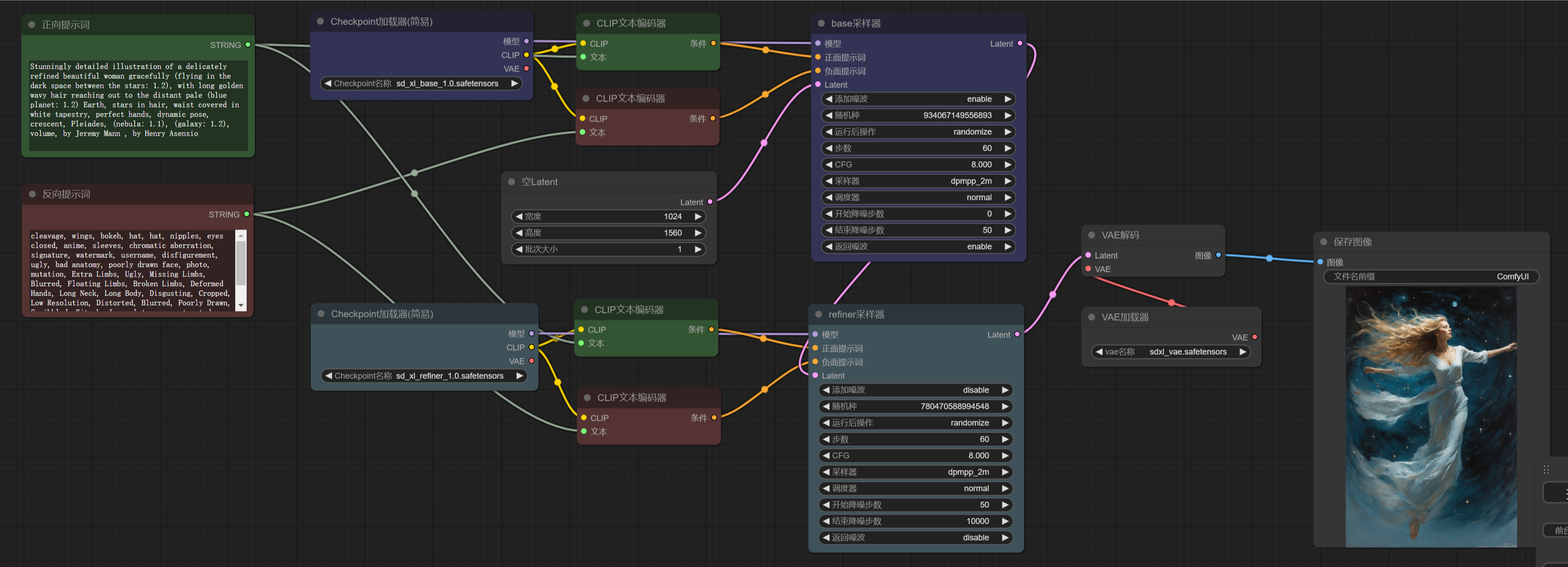1568x567 pixels.
Task: Collapse the 正向提示词 node via its title dot
Action: 32,25
